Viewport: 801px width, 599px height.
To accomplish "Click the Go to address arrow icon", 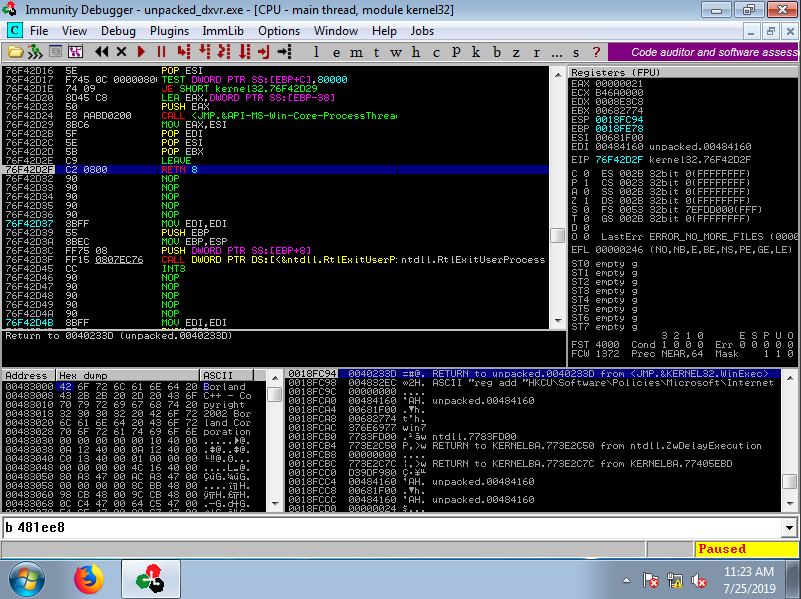I will tap(285, 52).
